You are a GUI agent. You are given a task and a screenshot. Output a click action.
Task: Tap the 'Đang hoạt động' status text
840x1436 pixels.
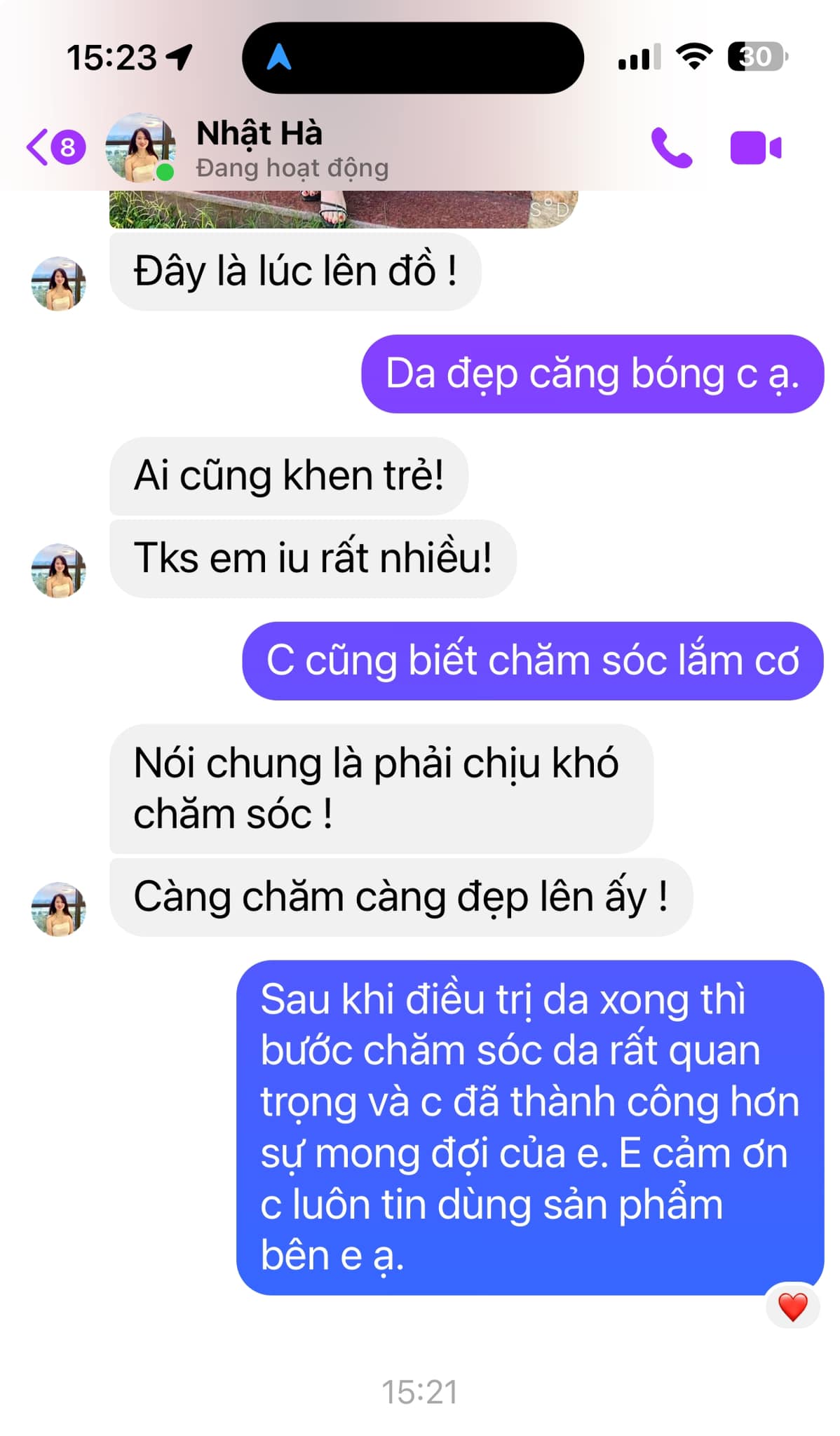tap(292, 168)
